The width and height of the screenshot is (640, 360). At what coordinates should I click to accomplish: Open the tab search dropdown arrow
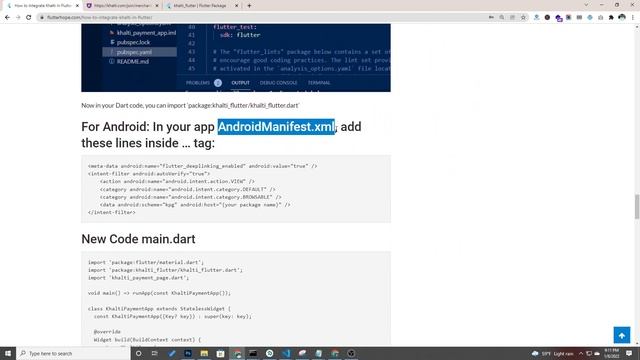[586, 5]
